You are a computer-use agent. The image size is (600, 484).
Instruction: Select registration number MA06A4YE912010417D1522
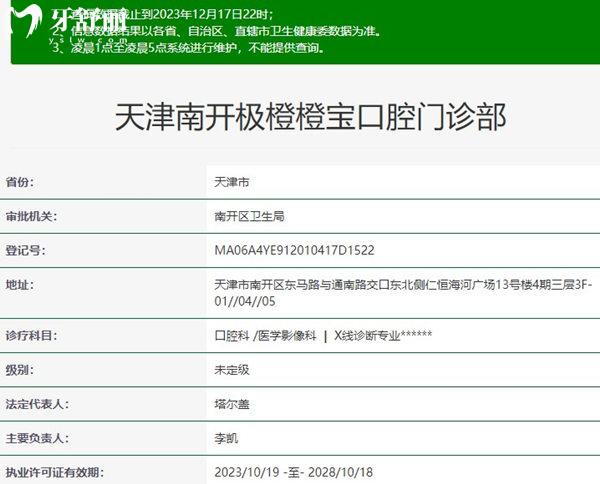(x=294, y=250)
